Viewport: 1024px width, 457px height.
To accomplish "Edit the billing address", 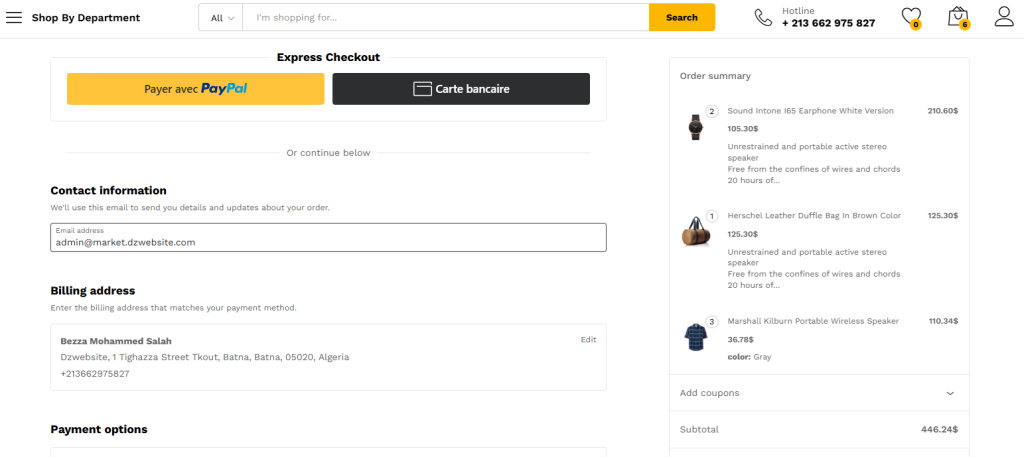I will tap(588, 339).
